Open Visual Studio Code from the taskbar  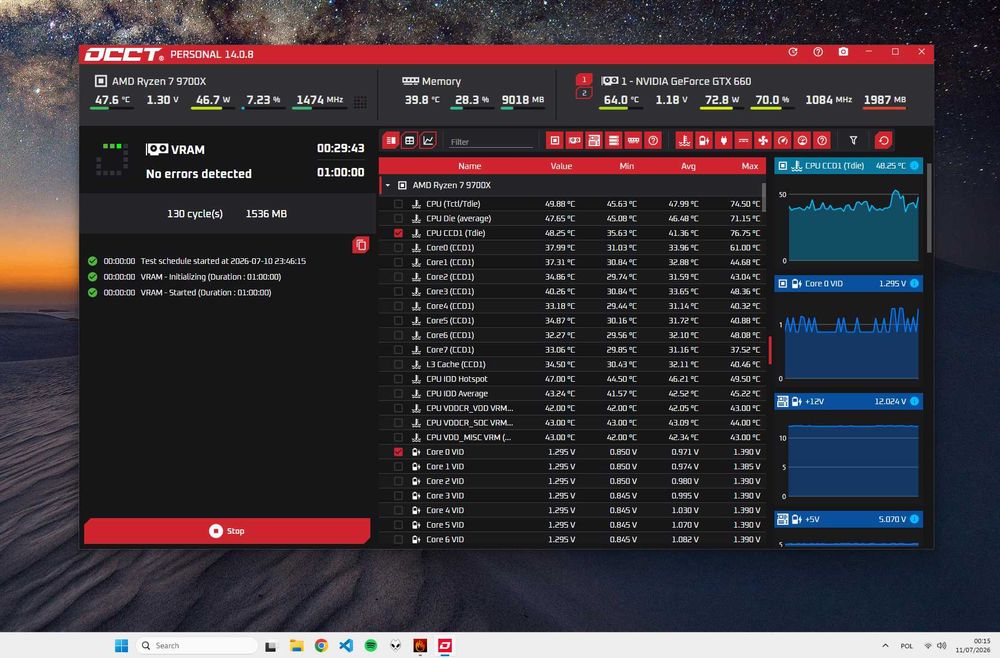pos(346,645)
